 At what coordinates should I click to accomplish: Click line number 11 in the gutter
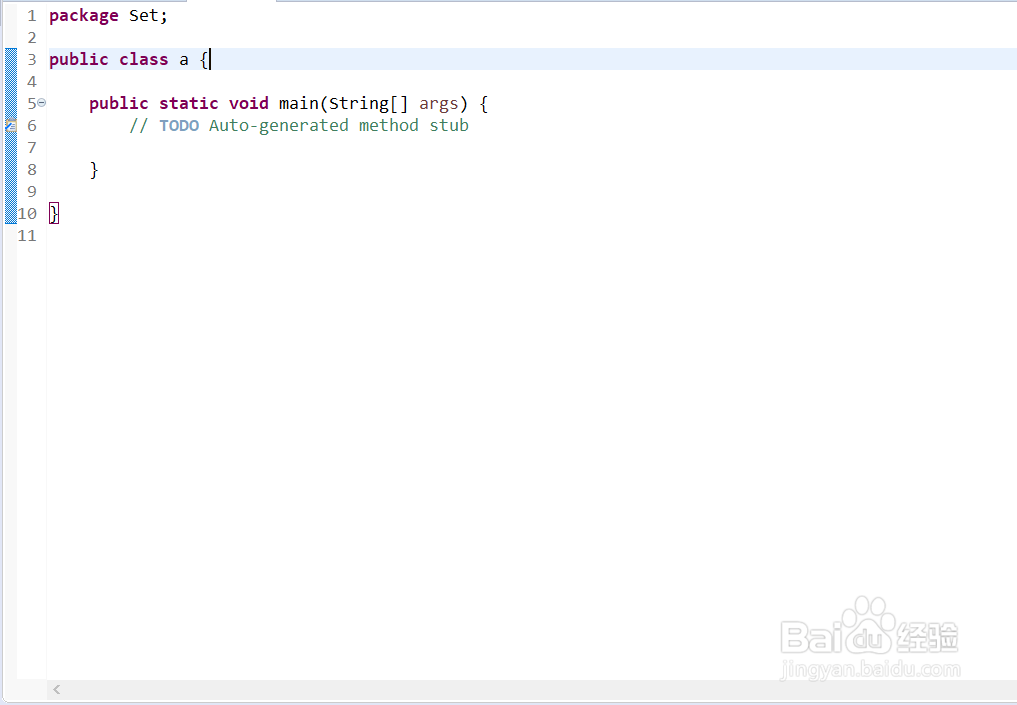(27, 235)
